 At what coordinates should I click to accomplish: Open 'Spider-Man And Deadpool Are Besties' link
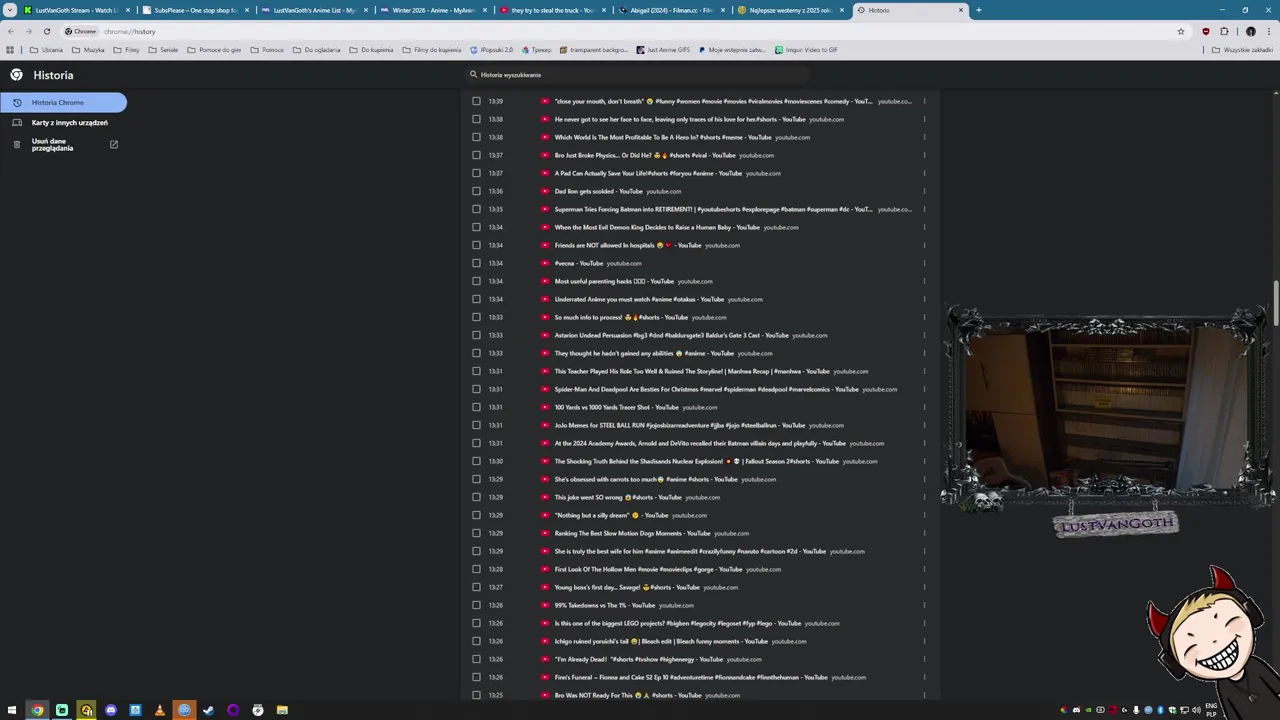click(706, 389)
